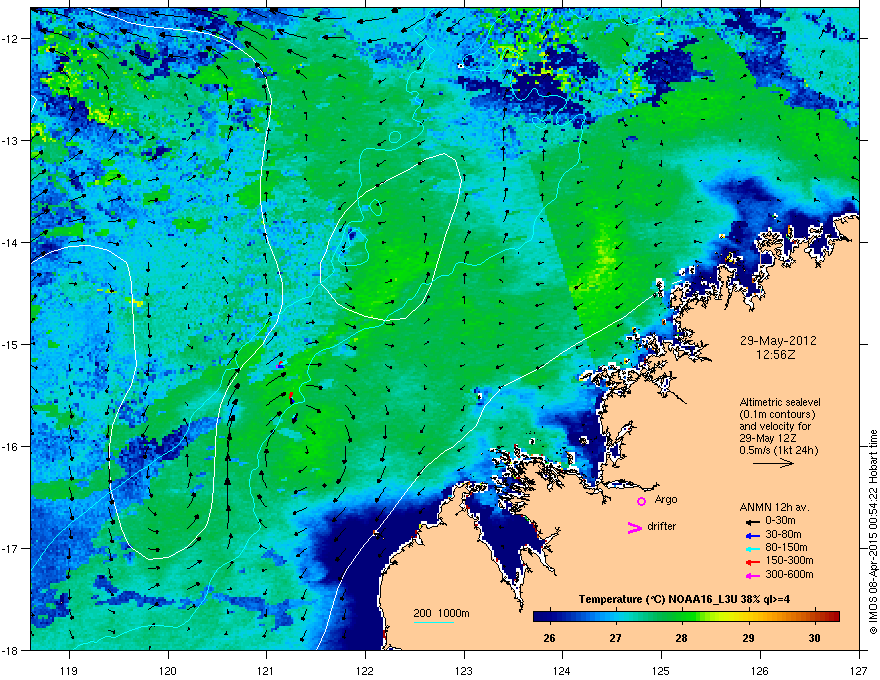Image resolution: width=880 pixels, height=680 pixels.
Task: Click latitude axis label -14
Action: point(11,242)
